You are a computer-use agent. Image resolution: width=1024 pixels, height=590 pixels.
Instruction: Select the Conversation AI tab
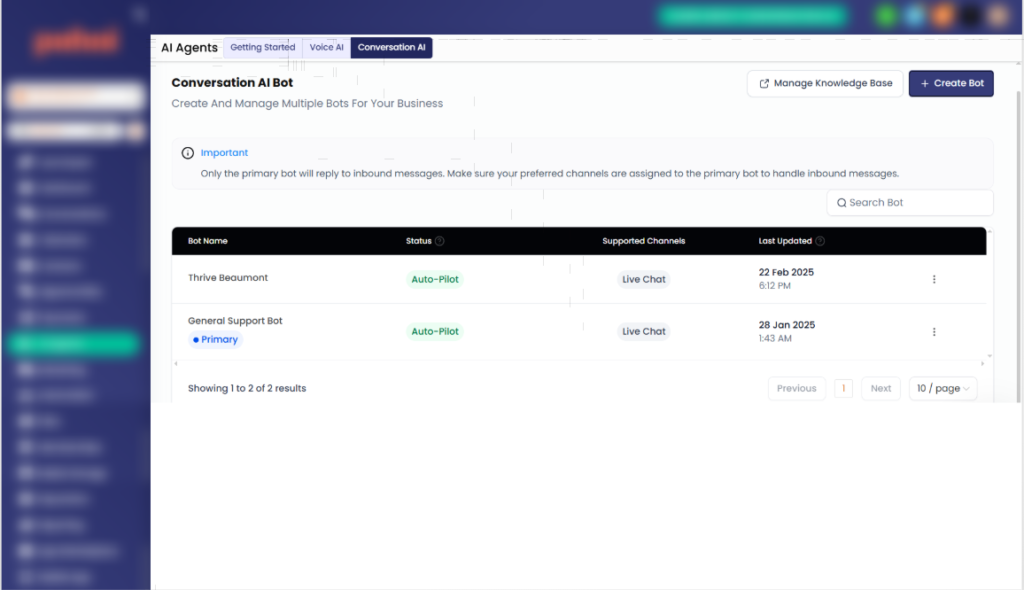[x=391, y=47]
